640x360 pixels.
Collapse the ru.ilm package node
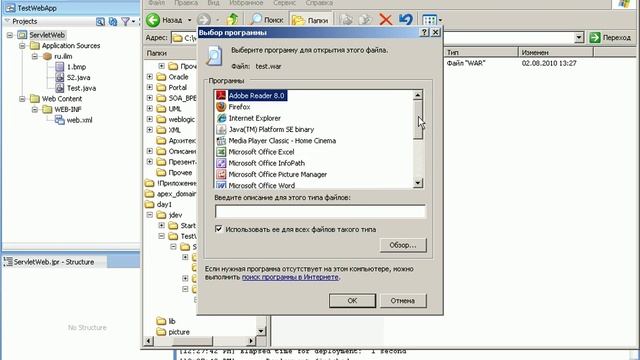point(35,56)
